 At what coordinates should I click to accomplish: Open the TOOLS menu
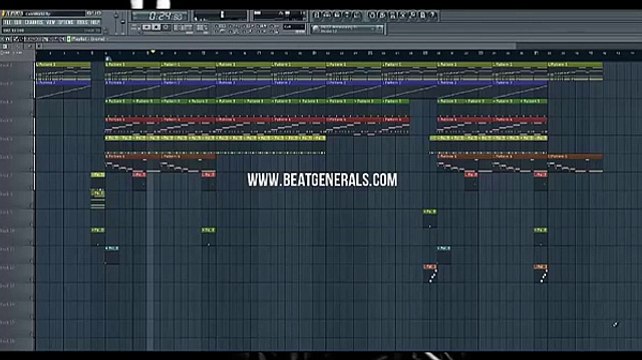point(82,22)
